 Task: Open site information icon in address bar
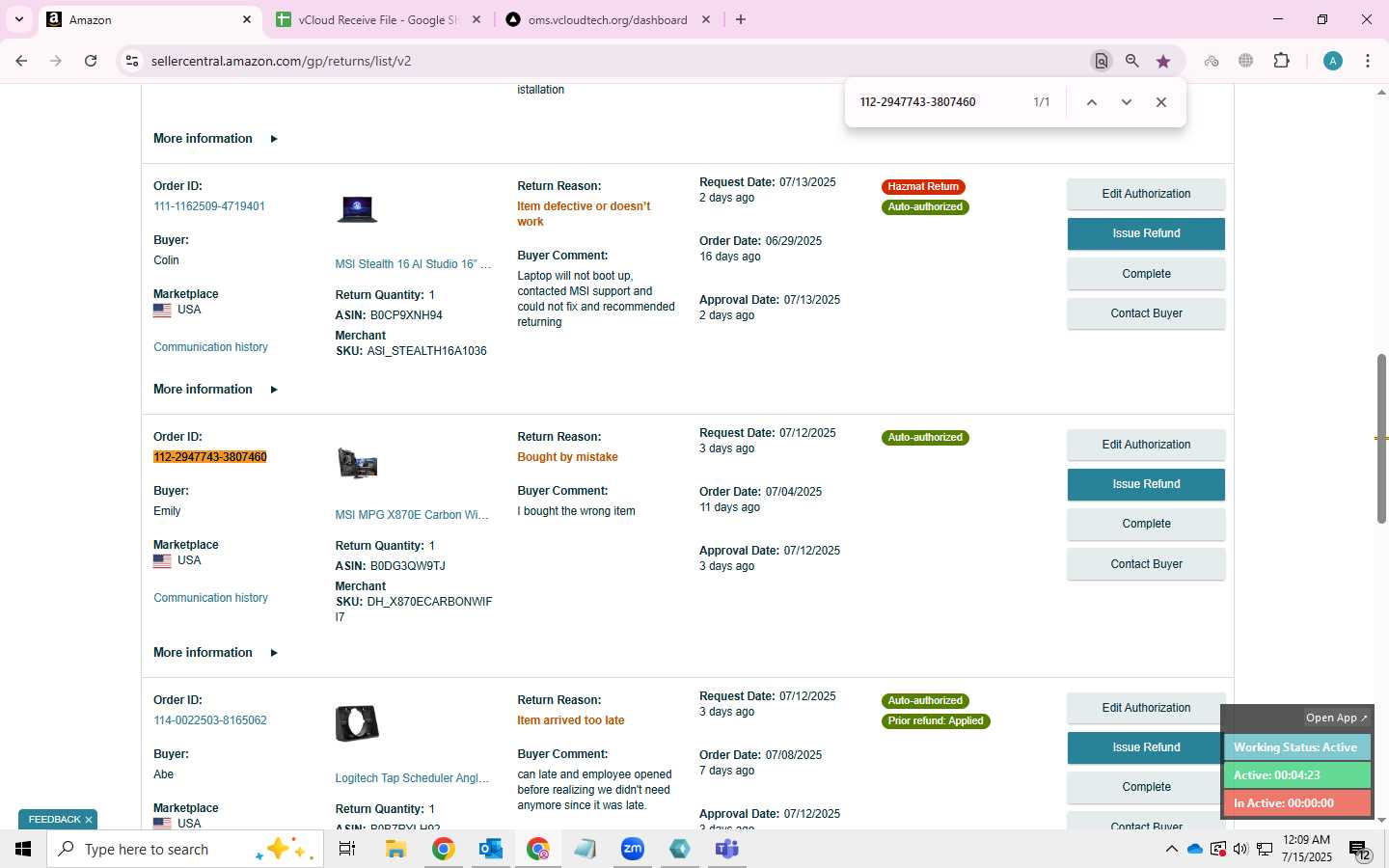click(132, 61)
